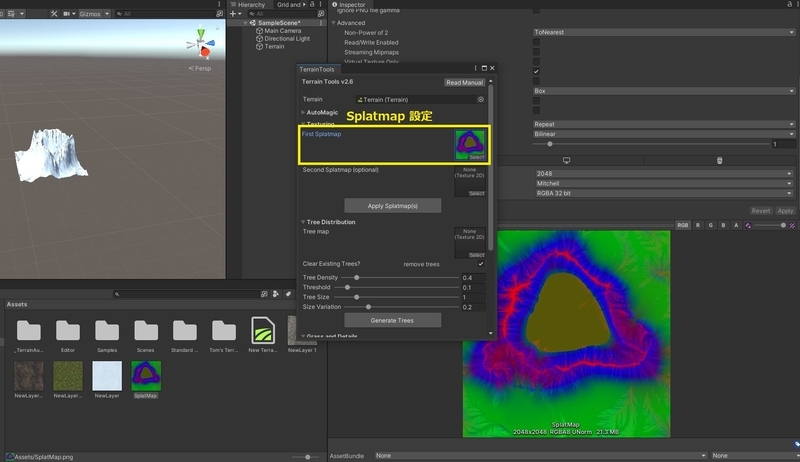Show the RGB preview channel
Viewport: 800px width, 462px height.
(x=683, y=225)
